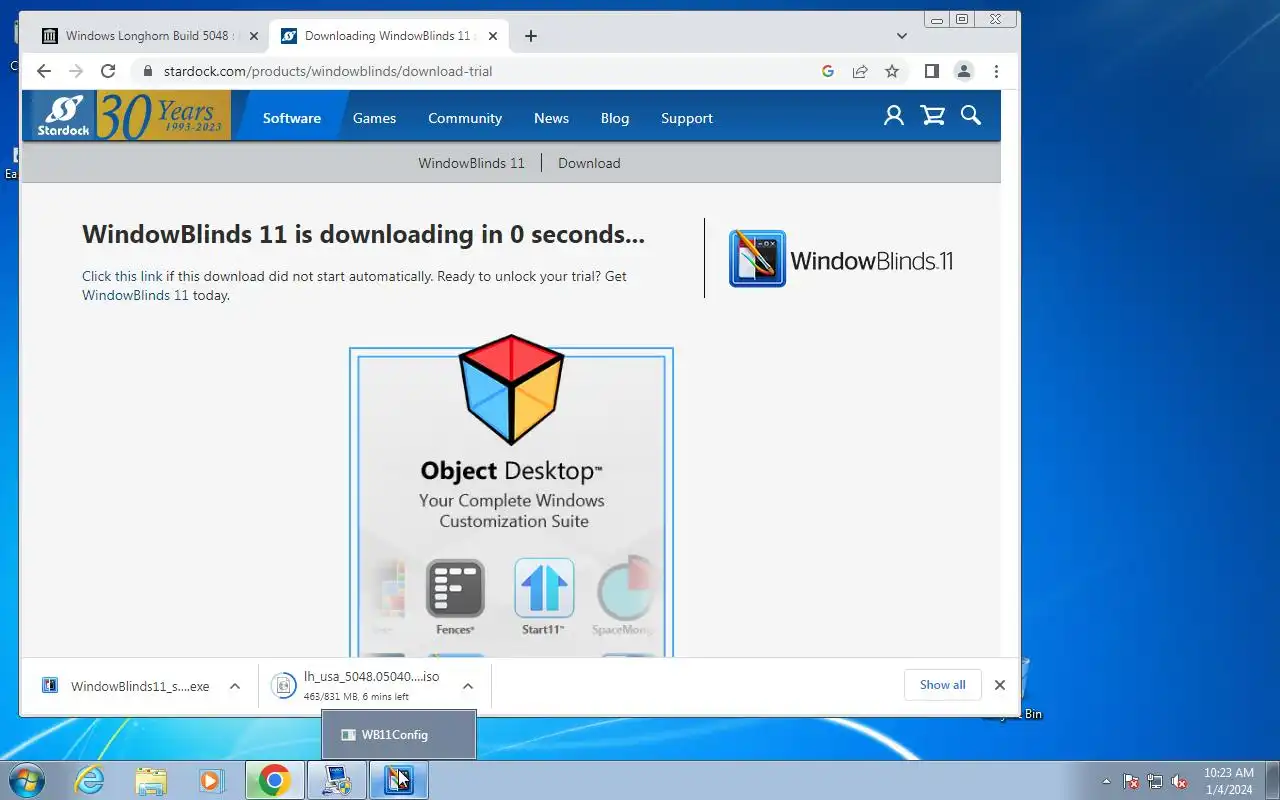Screen dimensions: 1280x800
Task: Click the Object Desktop cube logo
Action: point(511,390)
